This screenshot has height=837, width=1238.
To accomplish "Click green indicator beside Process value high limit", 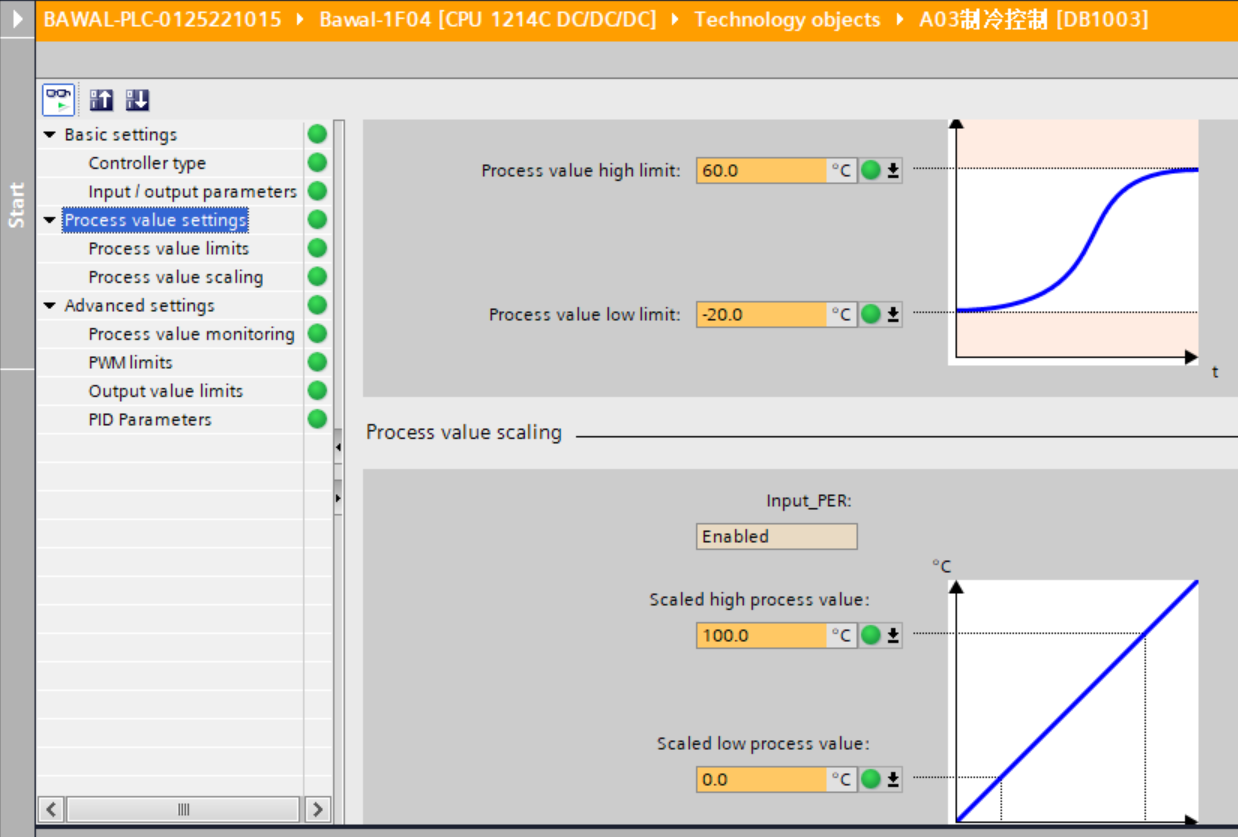I will [x=871, y=171].
